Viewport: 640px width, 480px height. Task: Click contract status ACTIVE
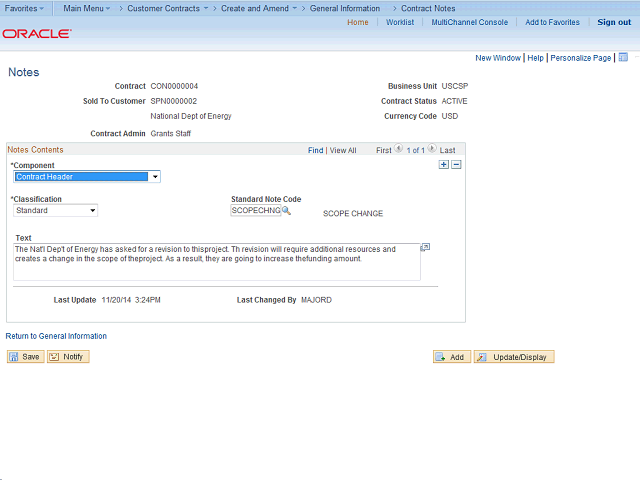(x=454, y=101)
